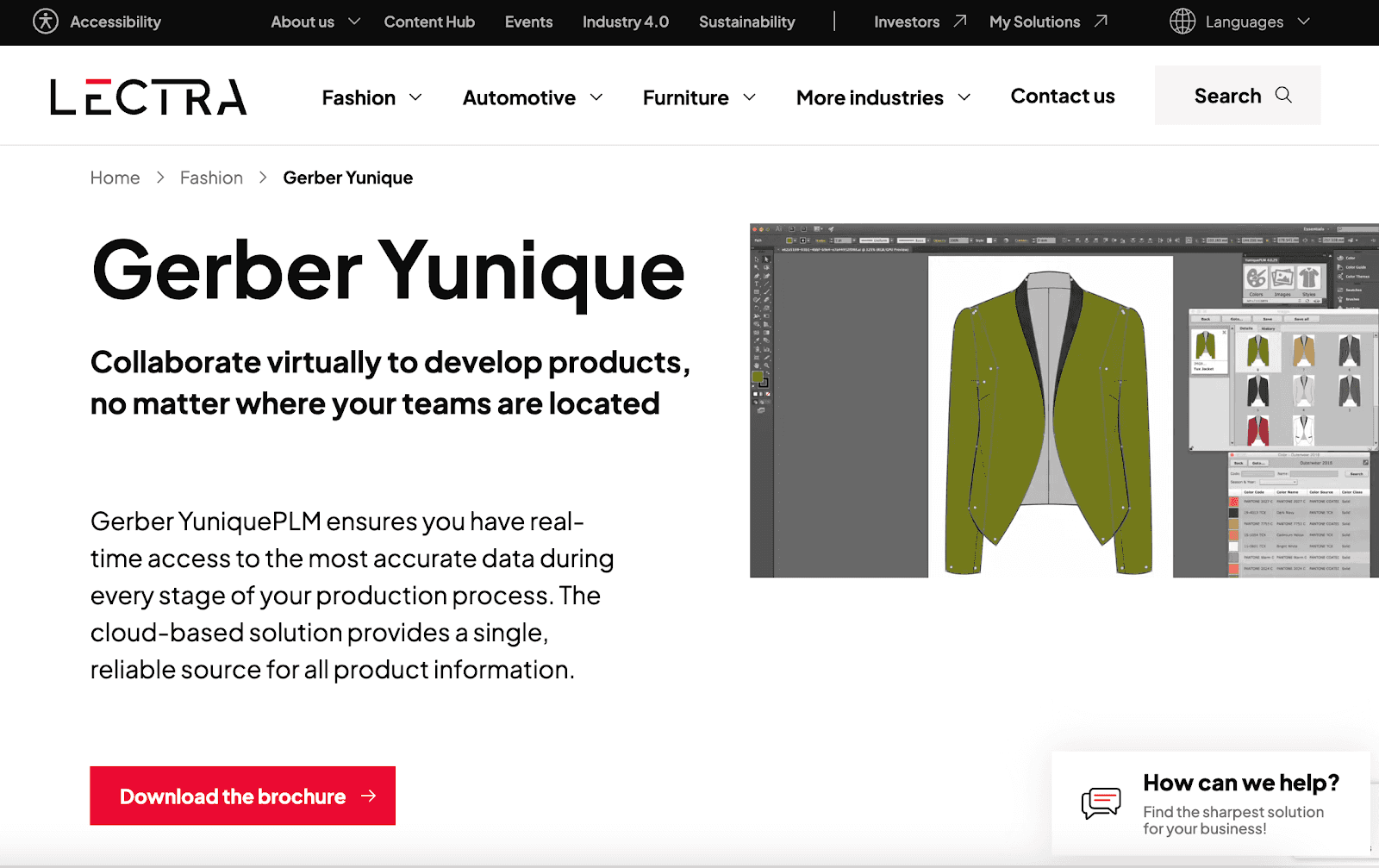The image size is (1379, 868).
Task: Open the Furniture menu
Action: [x=686, y=97]
